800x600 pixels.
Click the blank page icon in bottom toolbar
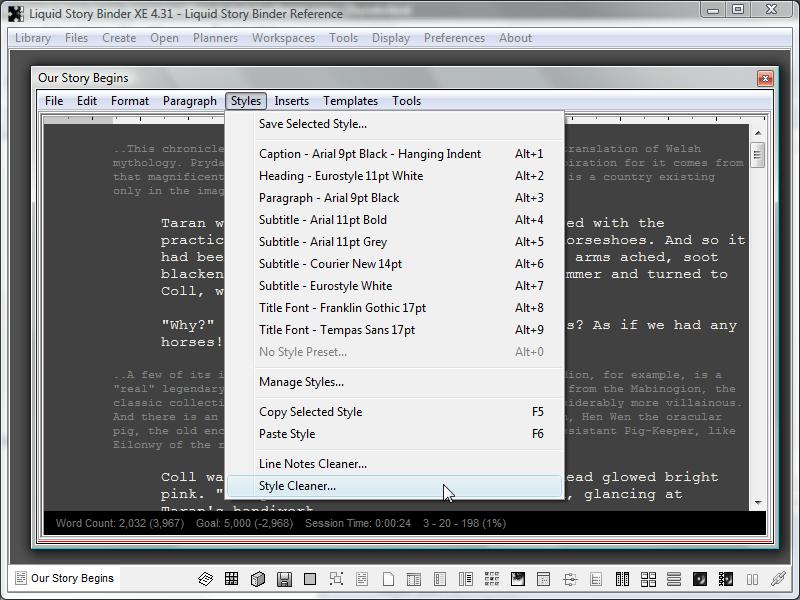click(x=388, y=579)
